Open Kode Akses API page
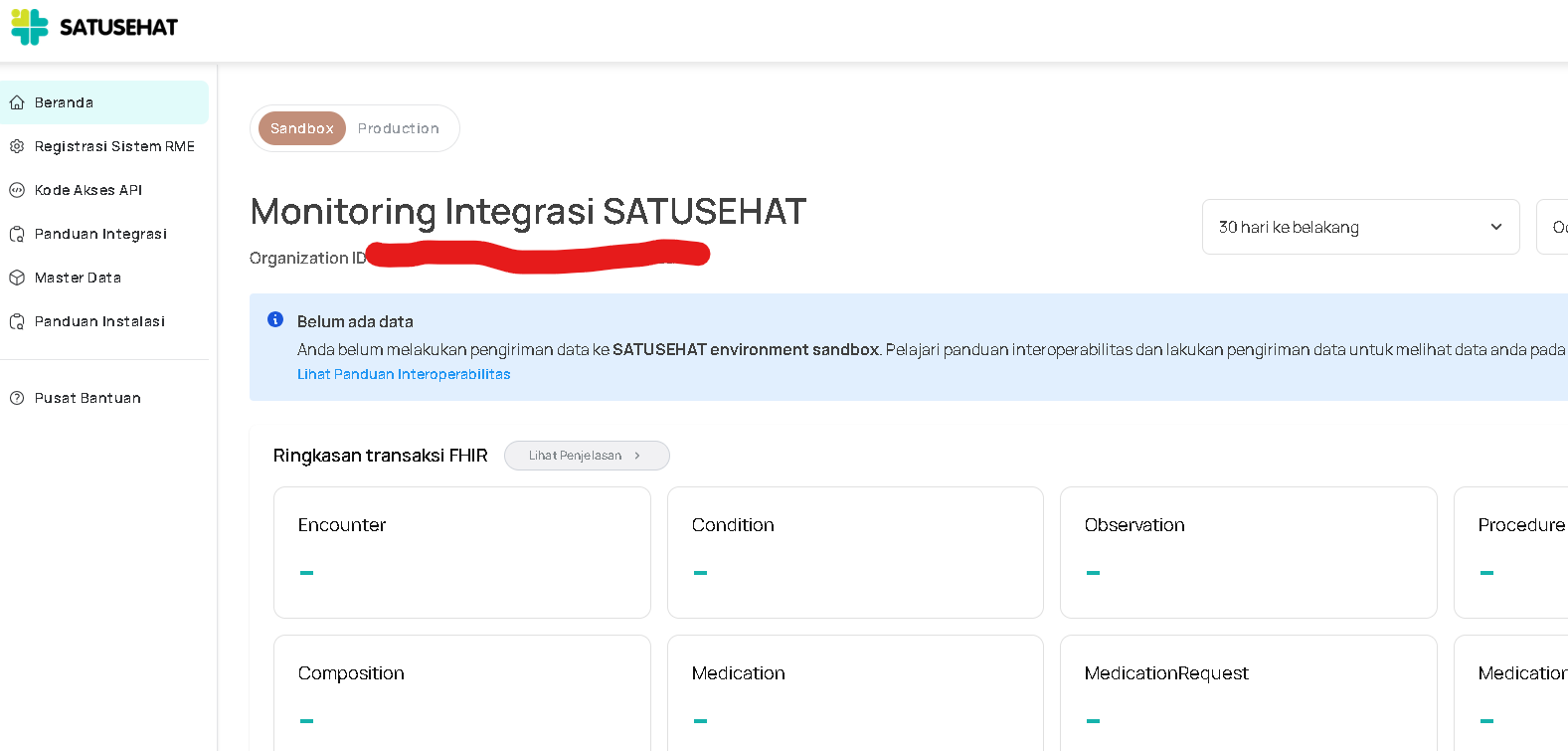Screen dimensions: 1568x751 click(104, 190)
